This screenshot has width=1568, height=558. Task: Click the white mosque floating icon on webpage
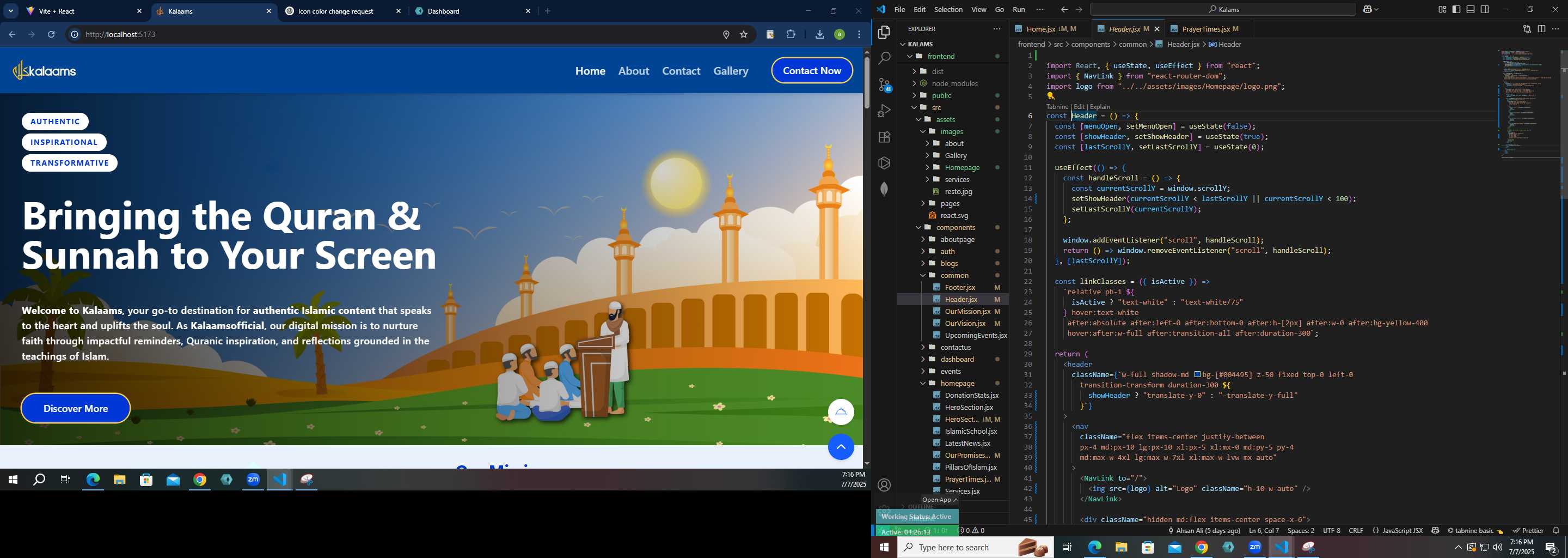pos(841,412)
